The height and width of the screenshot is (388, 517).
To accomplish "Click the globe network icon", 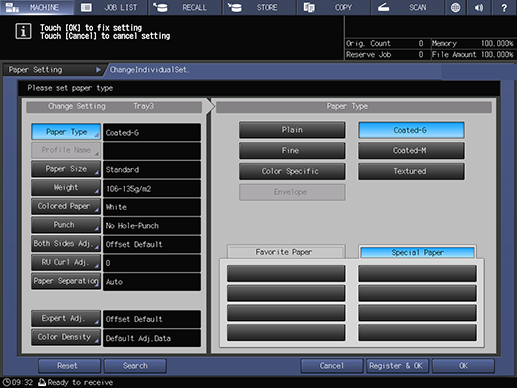I will coord(455,7).
